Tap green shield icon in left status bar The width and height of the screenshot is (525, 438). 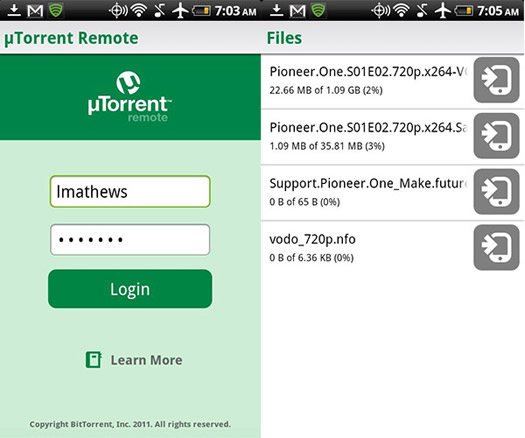(56, 10)
